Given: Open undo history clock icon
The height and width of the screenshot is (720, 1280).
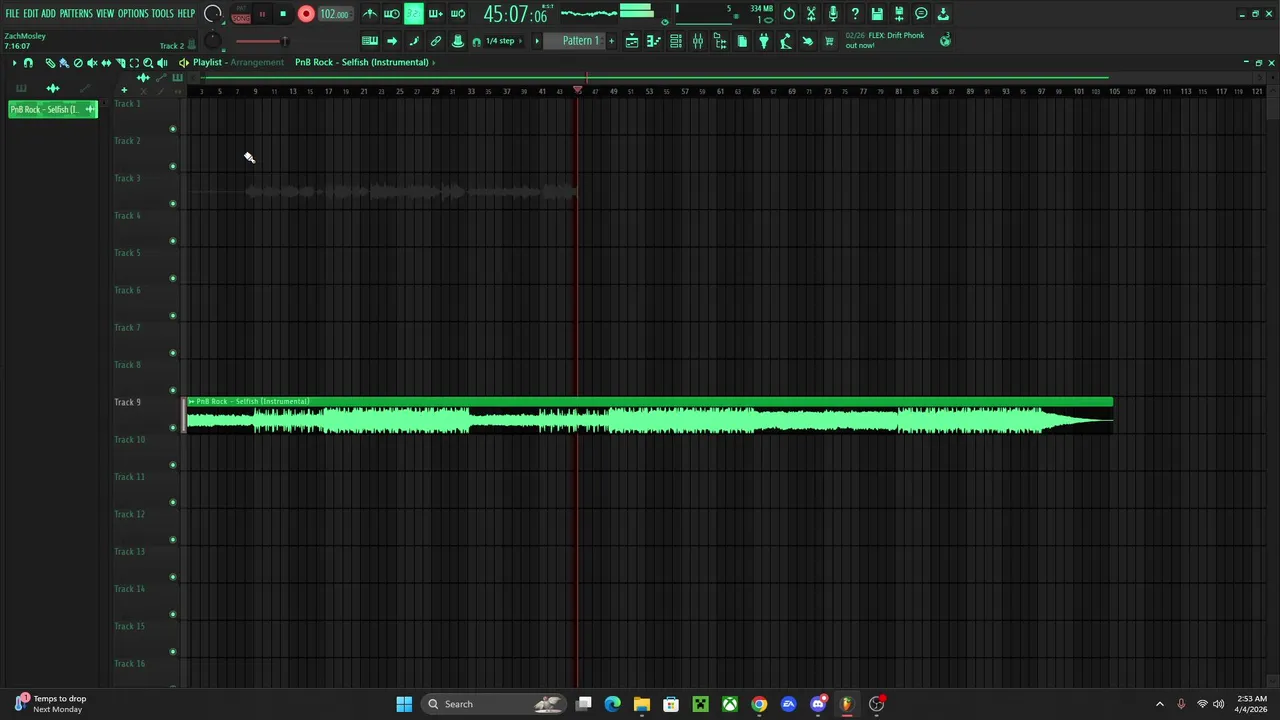Looking at the screenshot, I should point(789,14).
